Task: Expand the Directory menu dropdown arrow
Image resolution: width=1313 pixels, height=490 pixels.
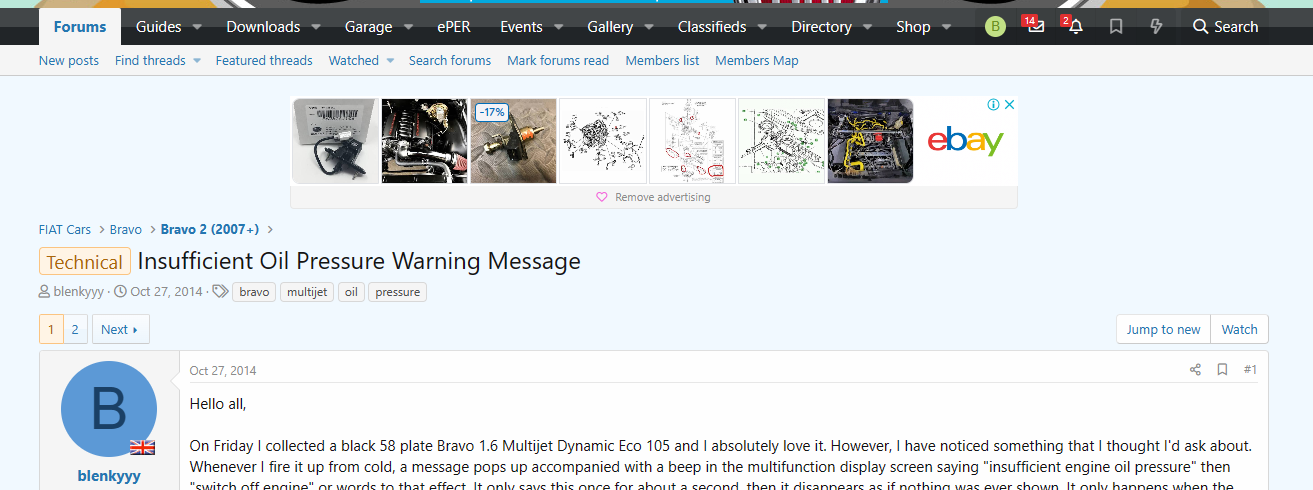Action: click(869, 27)
